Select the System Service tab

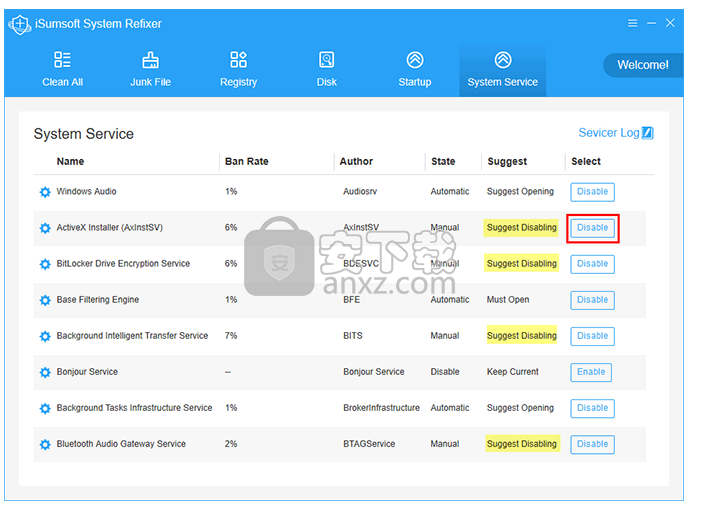pyautogui.click(x=502, y=71)
